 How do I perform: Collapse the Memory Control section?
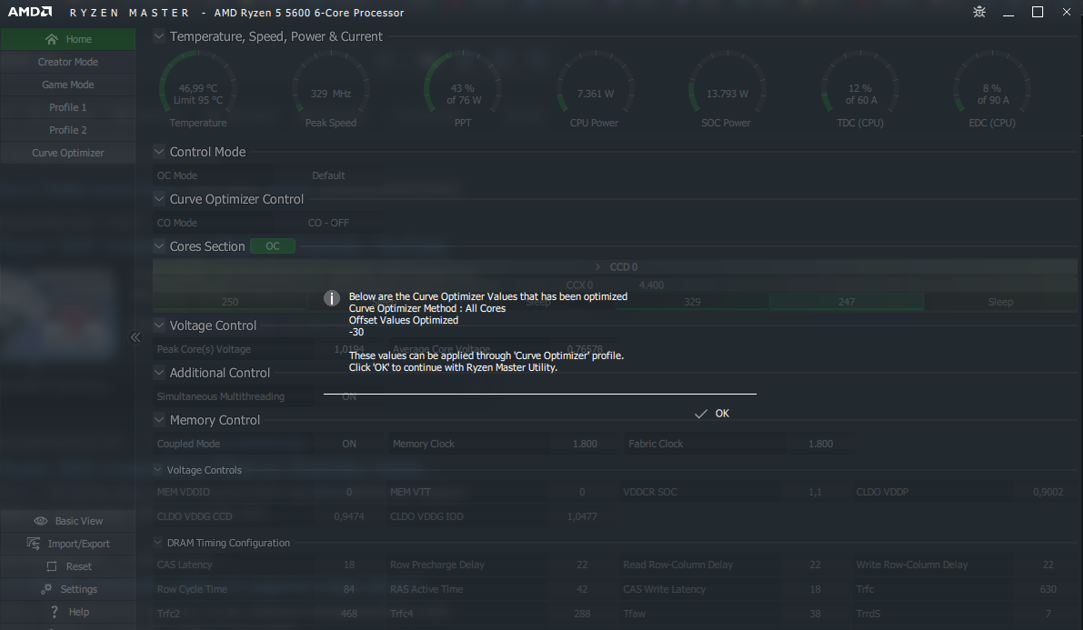[159, 419]
